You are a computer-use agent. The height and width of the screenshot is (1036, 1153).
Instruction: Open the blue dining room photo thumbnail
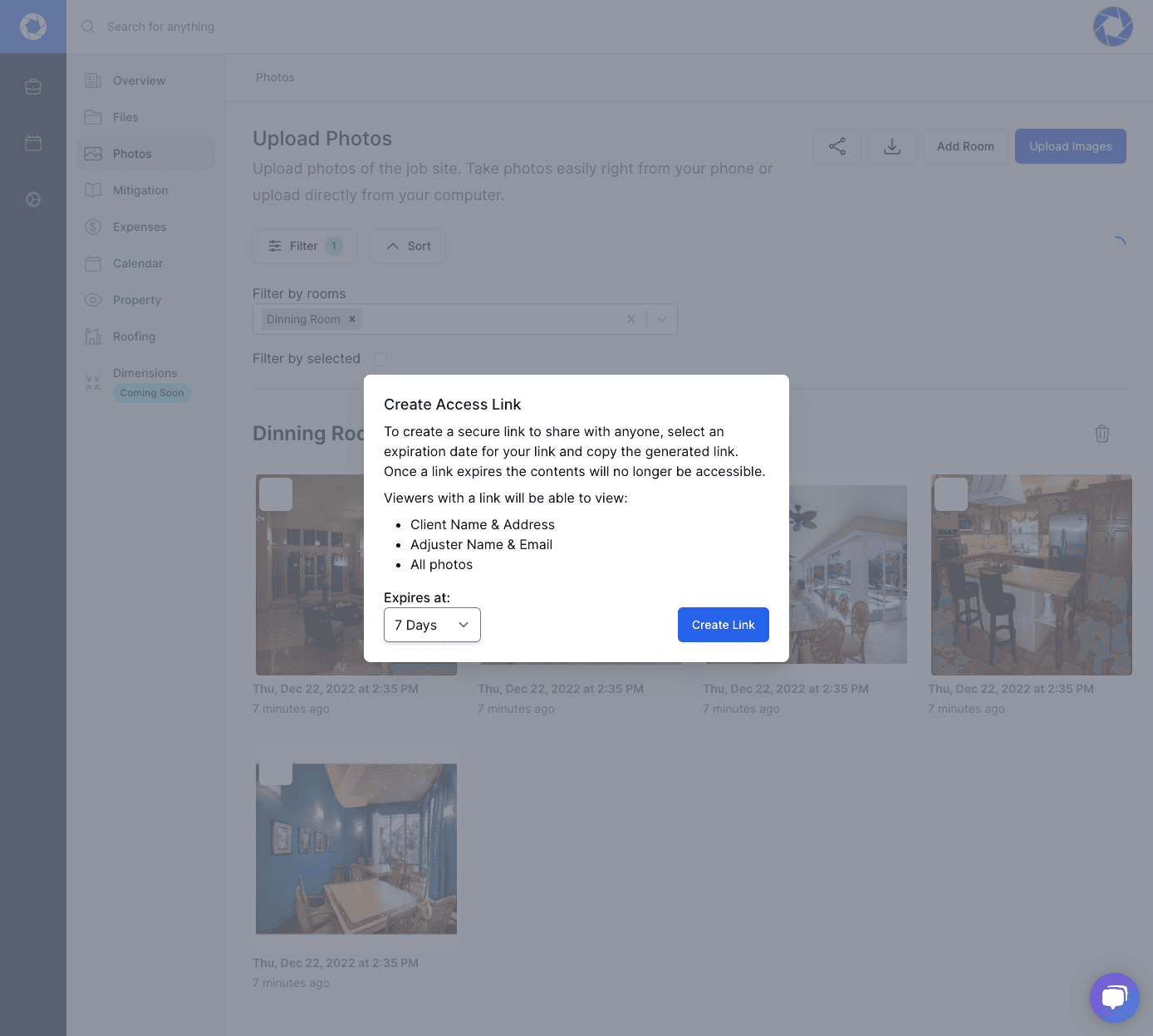pyautogui.click(x=356, y=849)
